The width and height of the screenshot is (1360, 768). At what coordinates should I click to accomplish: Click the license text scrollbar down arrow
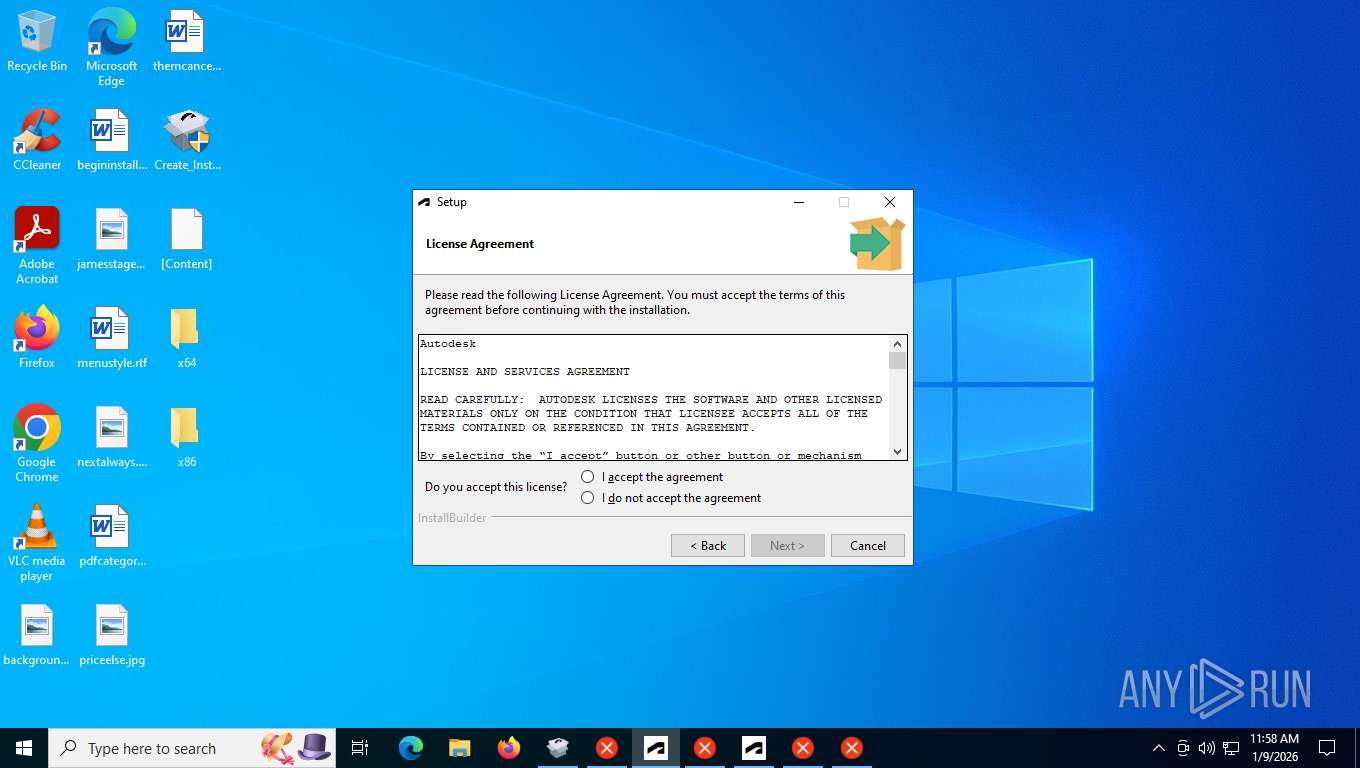coord(897,451)
